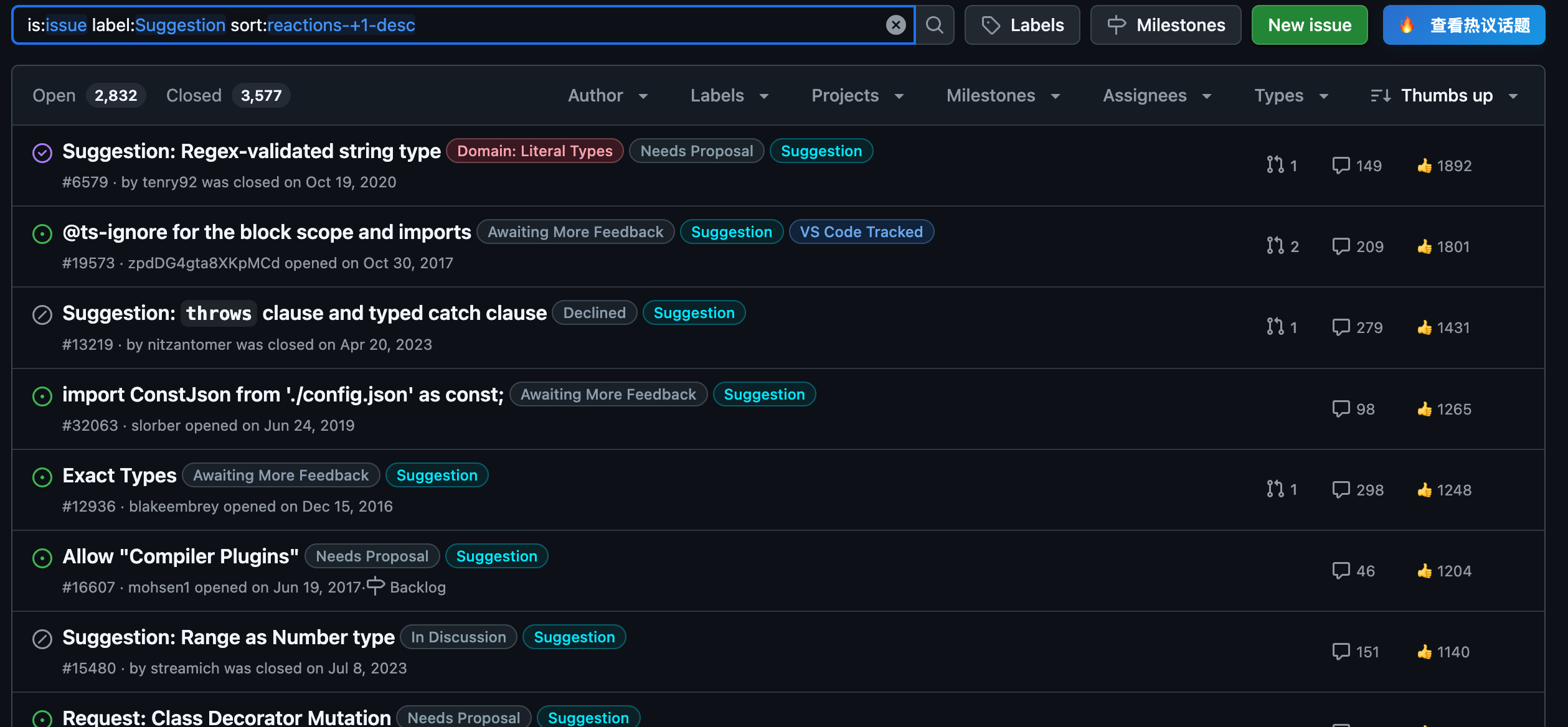Expand the Types filter dropdown
Screen dimensions: 1568x727
[1291, 95]
